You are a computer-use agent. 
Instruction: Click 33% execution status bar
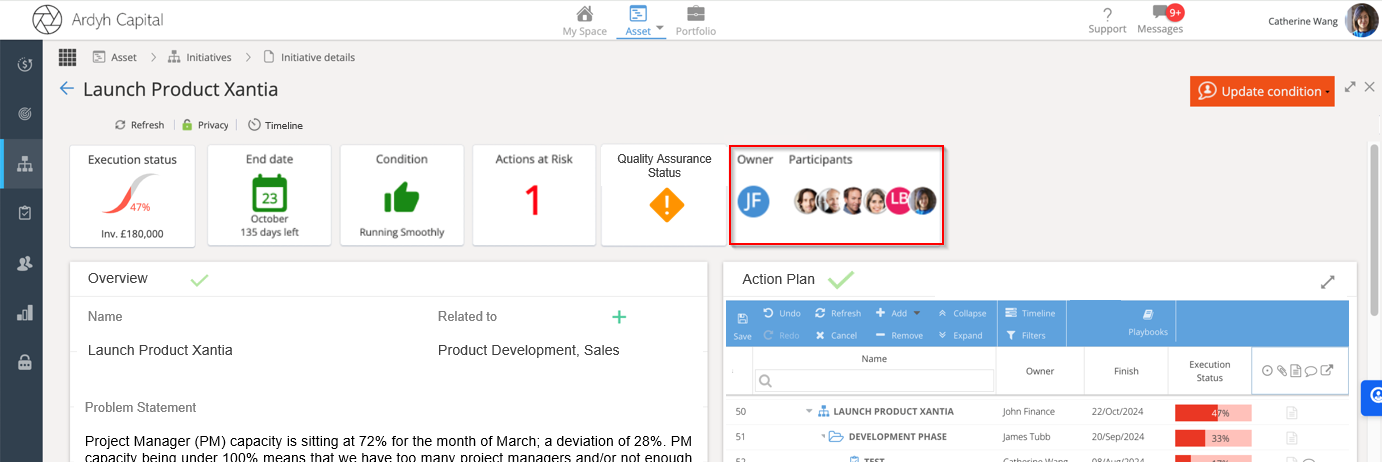point(1213,437)
